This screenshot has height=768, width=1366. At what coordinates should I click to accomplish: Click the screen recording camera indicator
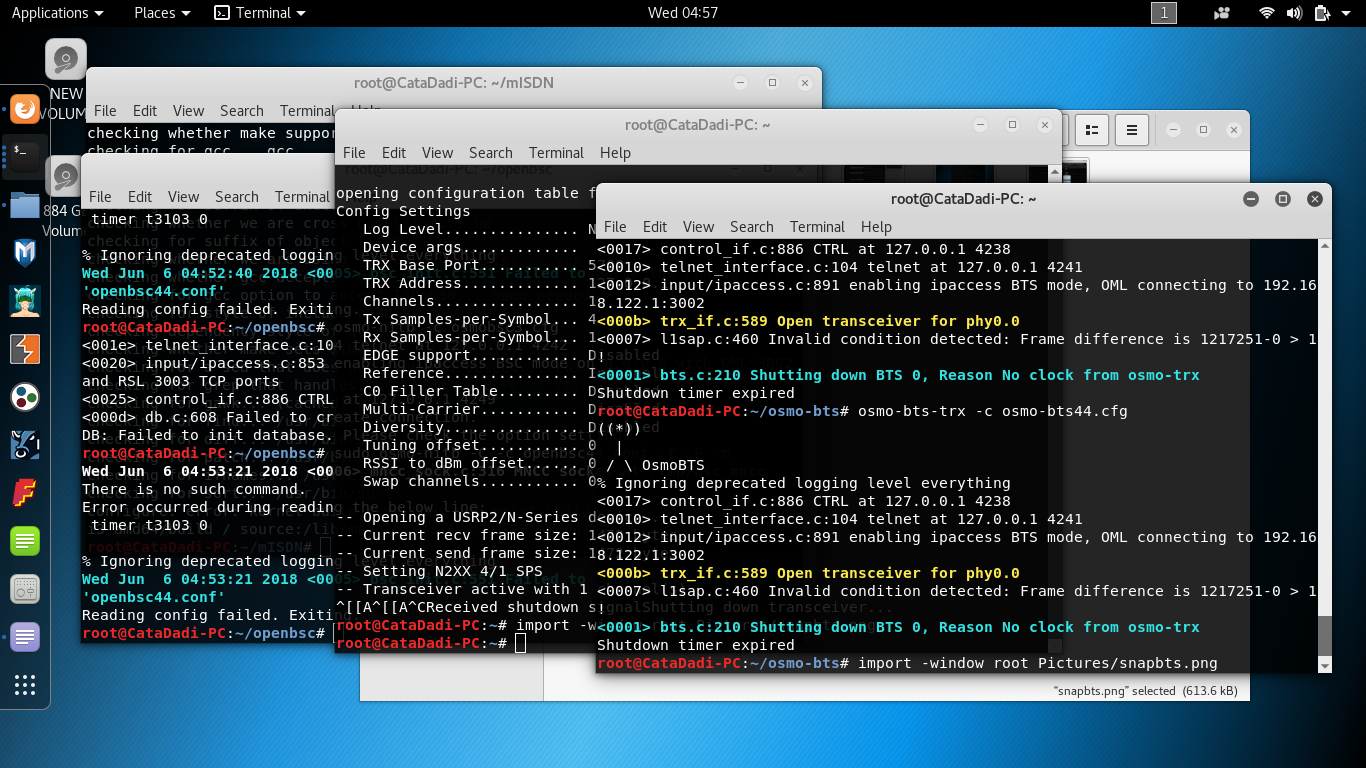tap(1222, 13)
